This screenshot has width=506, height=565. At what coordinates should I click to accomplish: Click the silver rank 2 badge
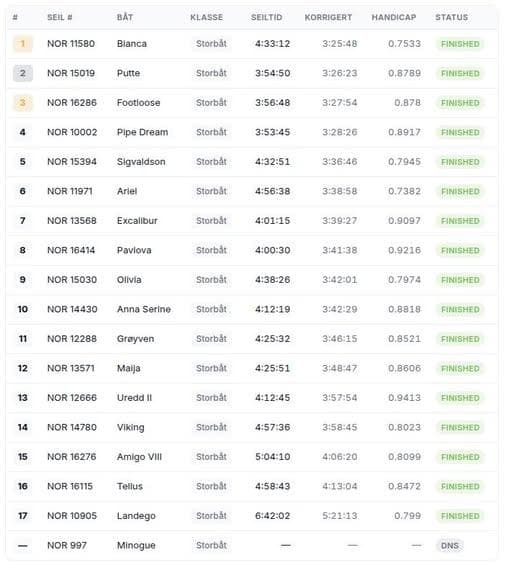coord(23,74)
